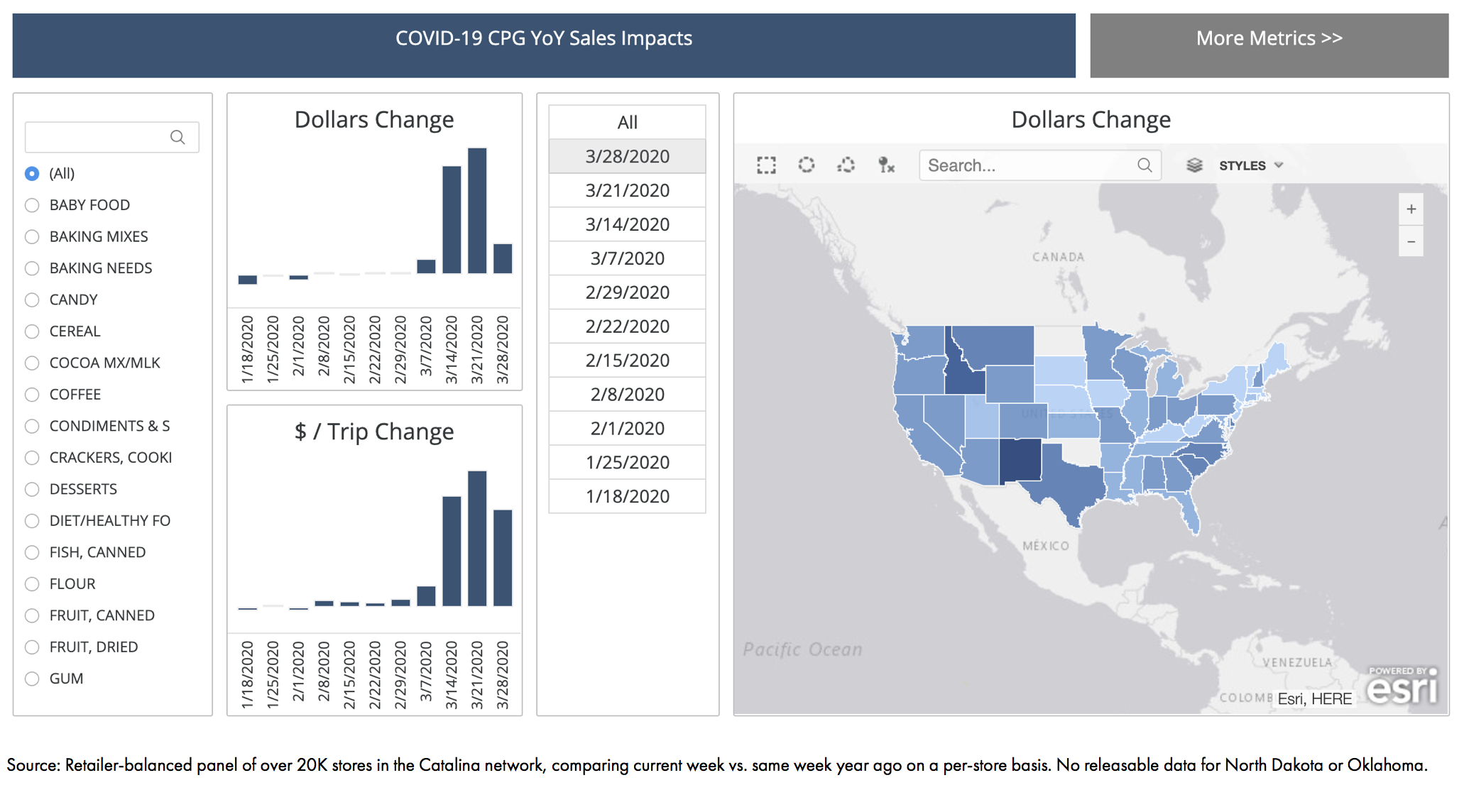Choose the lasso selection map tool

(846, 165)
